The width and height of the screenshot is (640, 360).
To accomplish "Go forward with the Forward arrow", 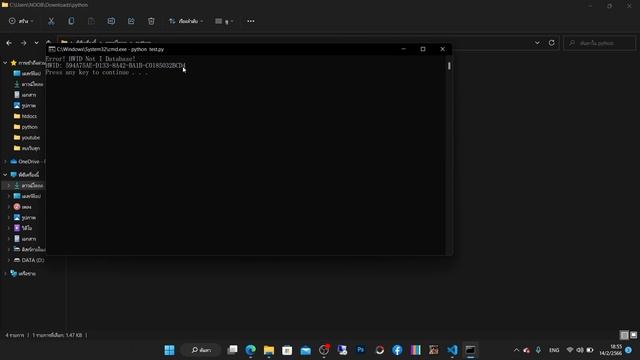I will click(x=23, y=43).
